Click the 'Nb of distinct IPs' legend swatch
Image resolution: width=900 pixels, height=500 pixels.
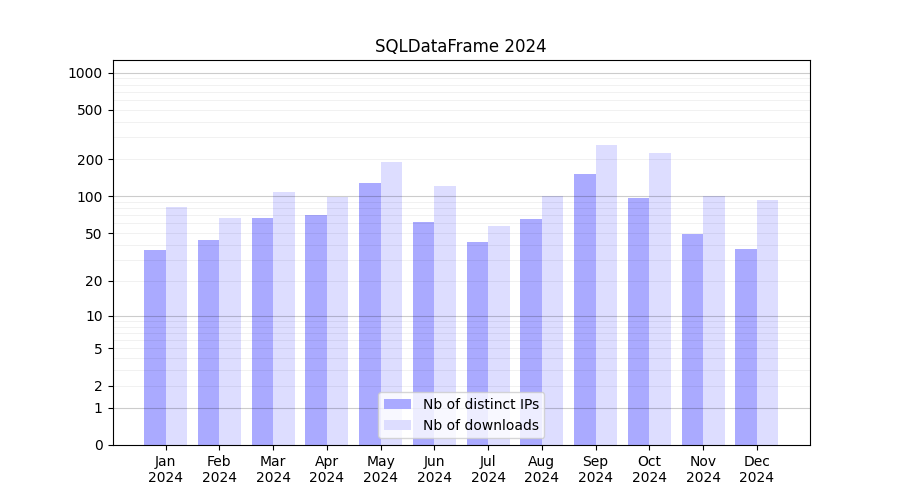click(x=397, y=404)
